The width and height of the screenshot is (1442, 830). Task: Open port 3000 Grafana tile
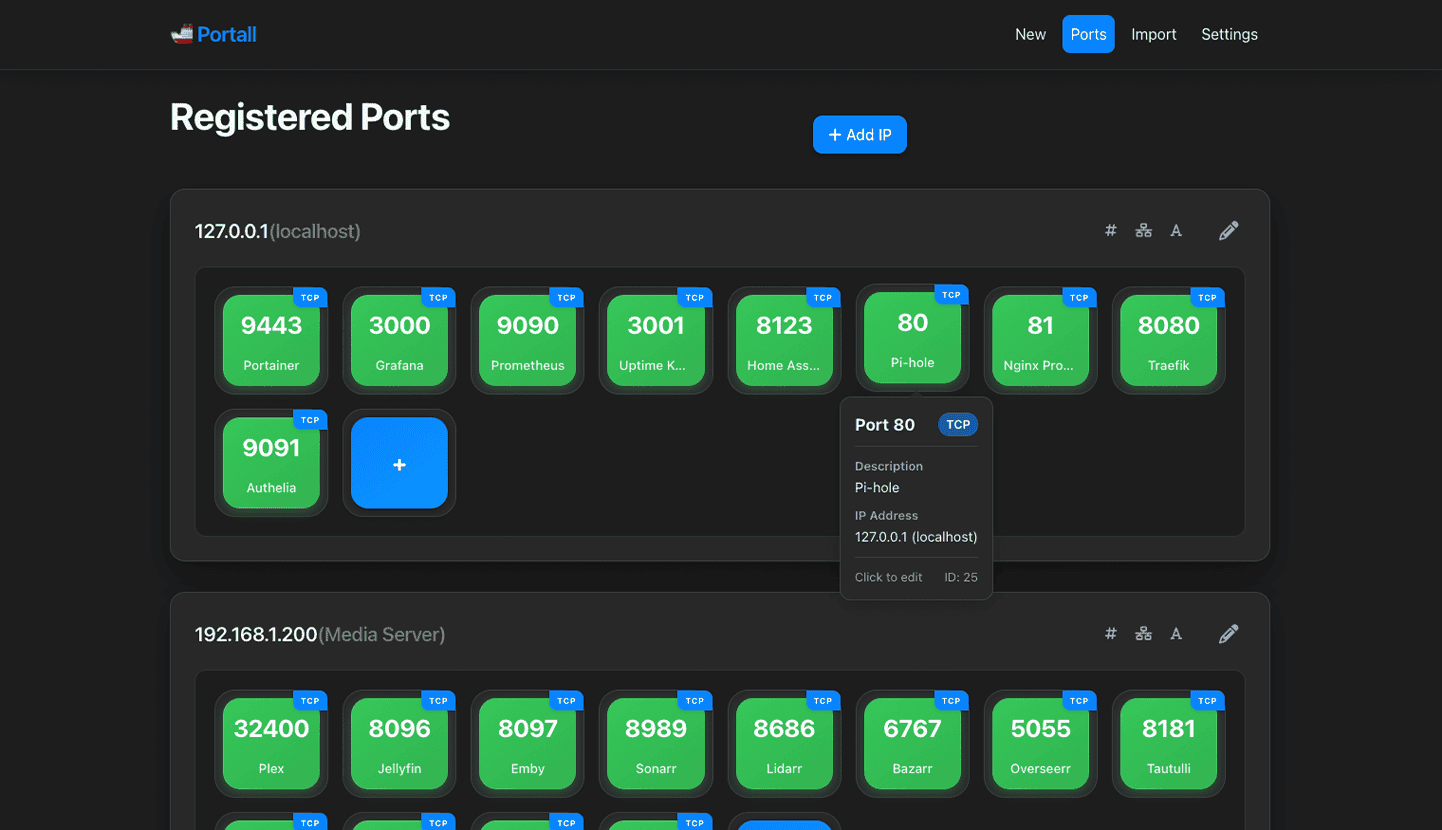(399, 340)
